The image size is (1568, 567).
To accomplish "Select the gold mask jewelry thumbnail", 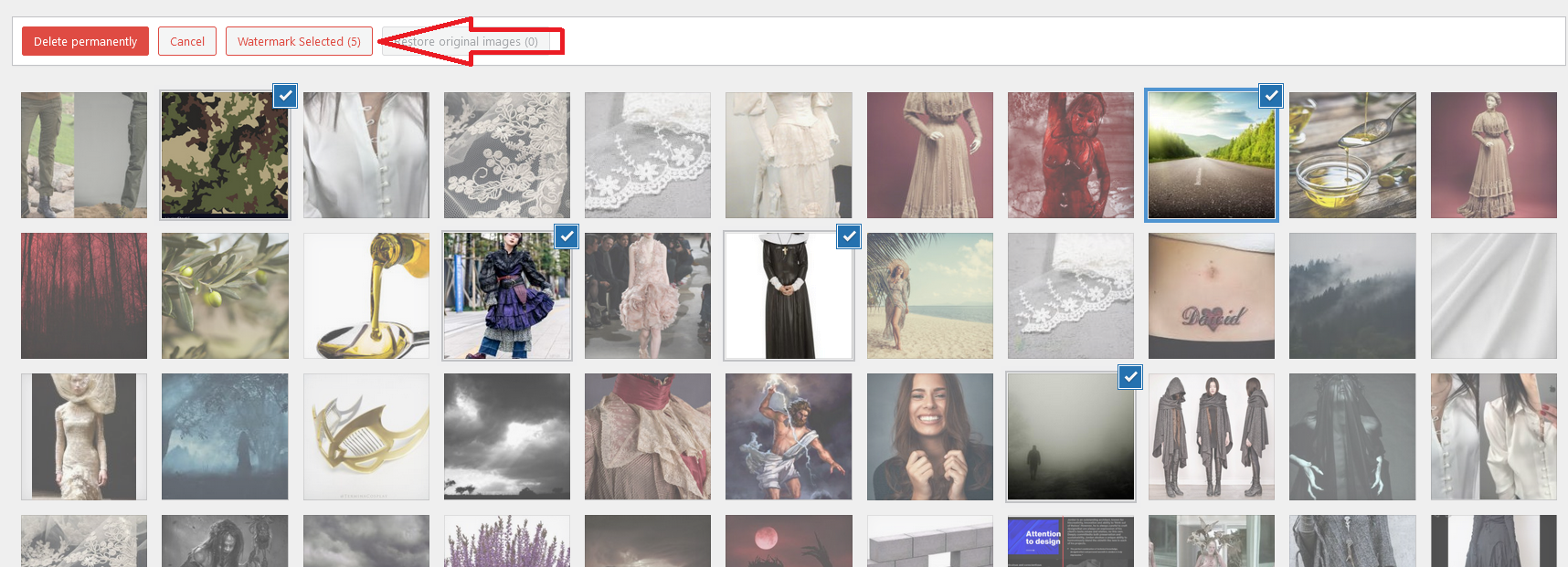I will pyautogui.click(x=366, y=436).
